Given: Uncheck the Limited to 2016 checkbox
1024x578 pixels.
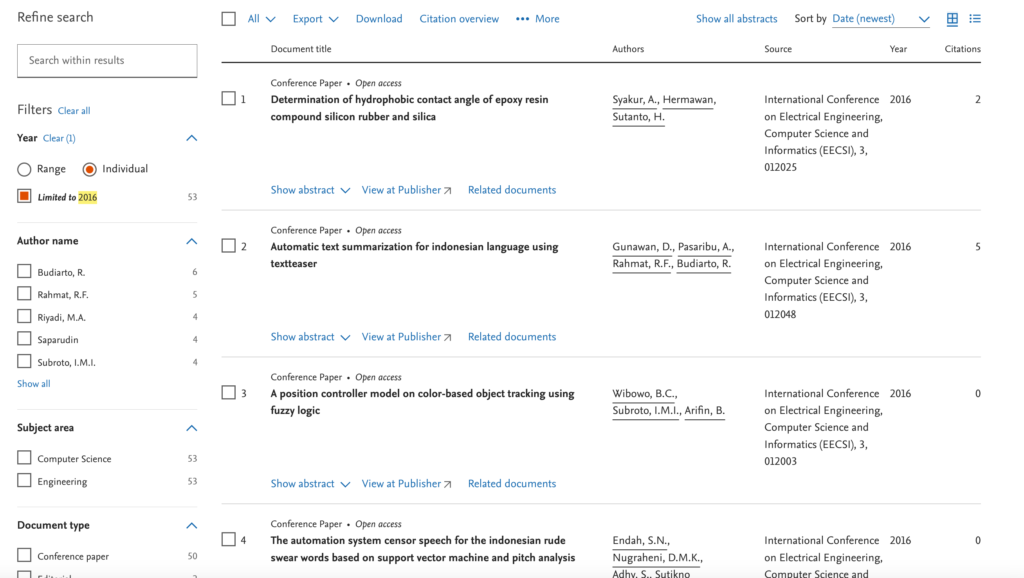Looking at the screenshot, I should pos(24,197).
